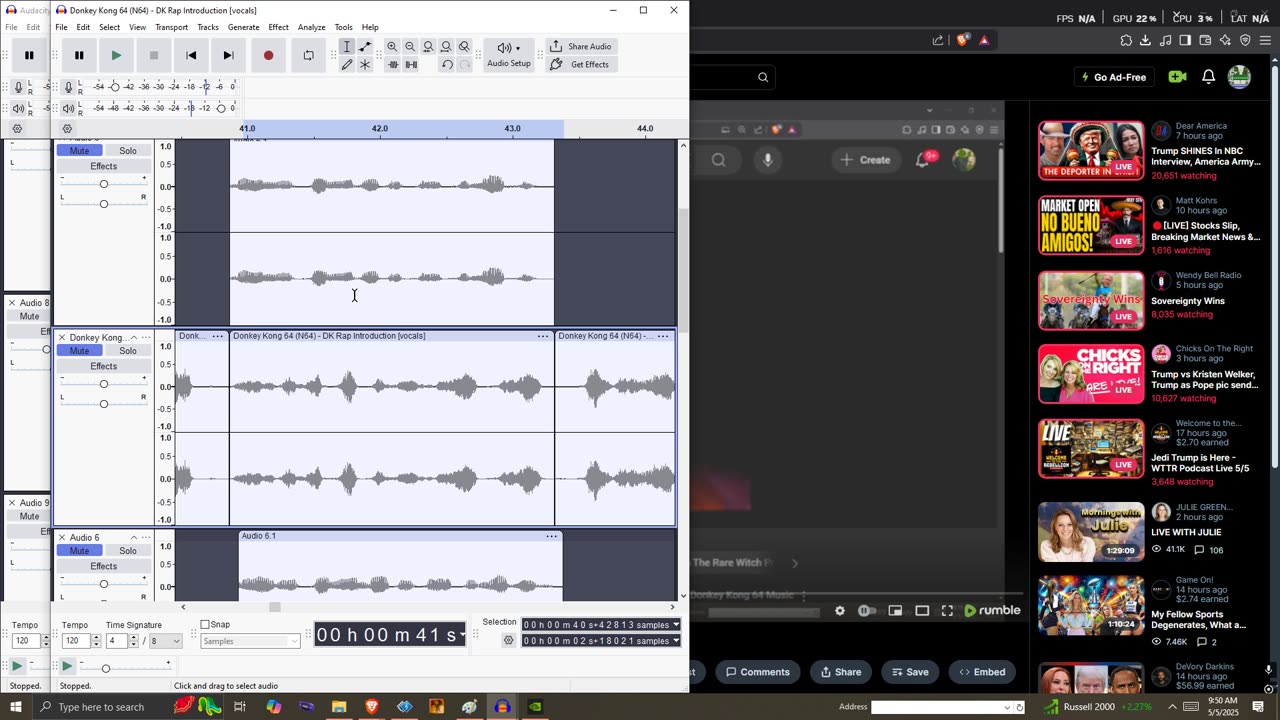The width and height of the screenshot is (1280, 720).
Task: Click the Share Audio button
Action: pyautogui.click(x=580, y=47)
